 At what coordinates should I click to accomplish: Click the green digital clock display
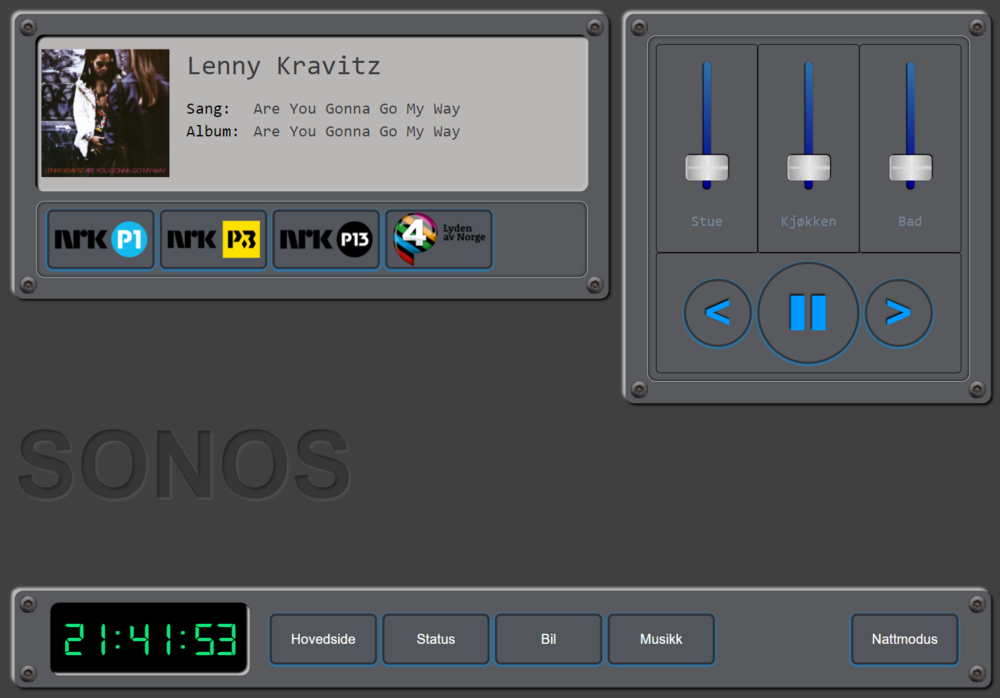(x=149, y=638)
